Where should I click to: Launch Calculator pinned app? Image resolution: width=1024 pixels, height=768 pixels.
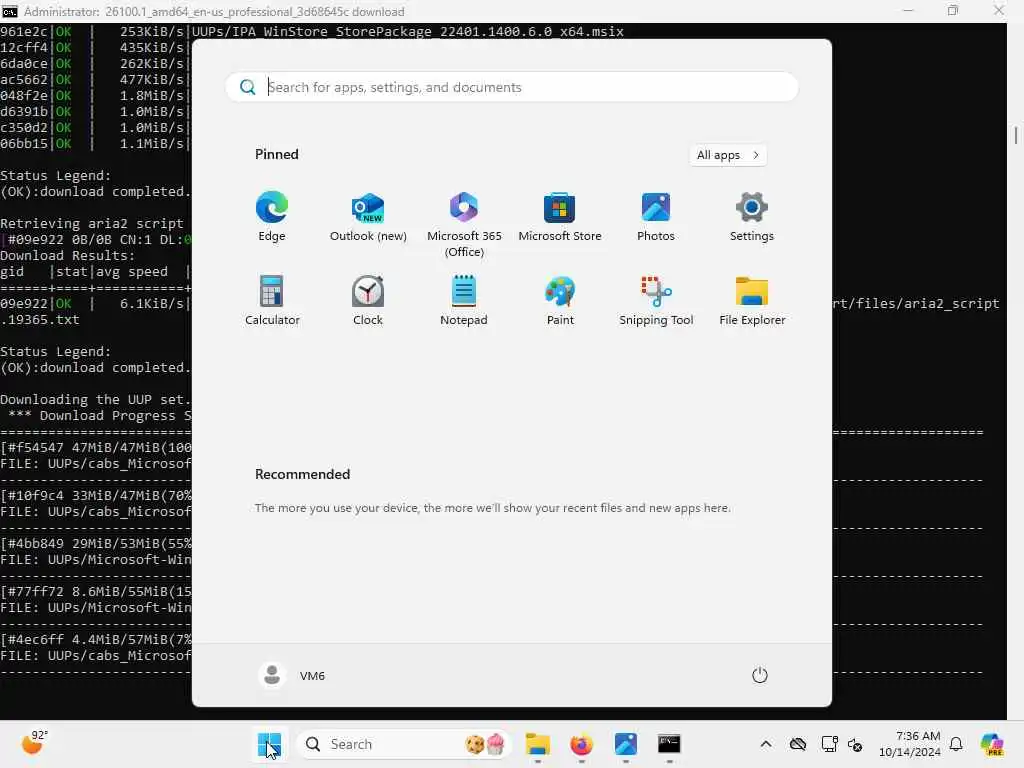(272, 302)
